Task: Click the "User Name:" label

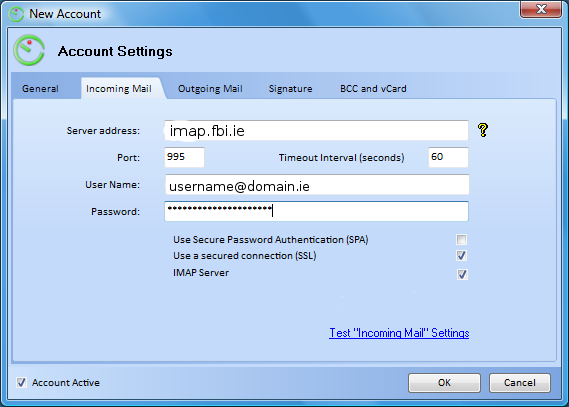Action: coord(112,185)
